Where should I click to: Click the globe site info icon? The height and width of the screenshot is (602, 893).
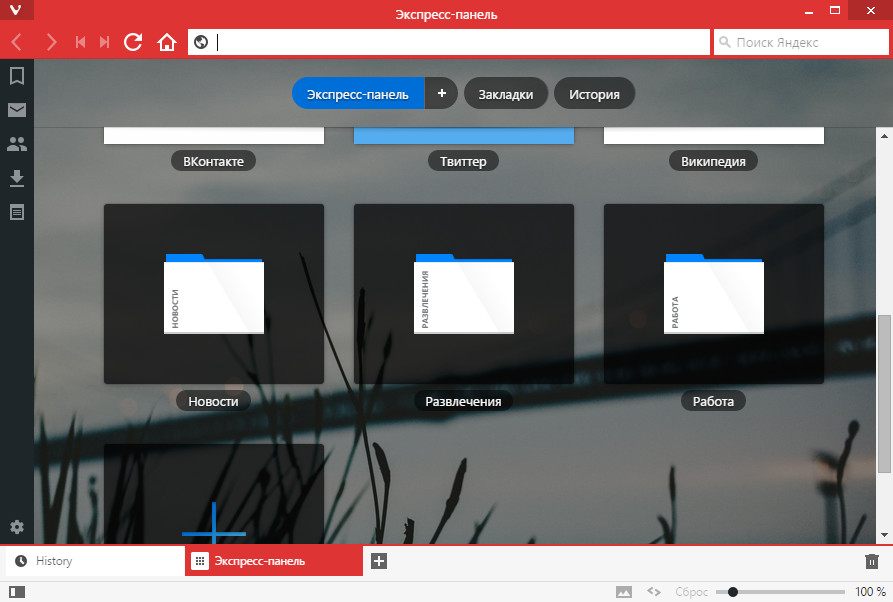tap(201, 42)
